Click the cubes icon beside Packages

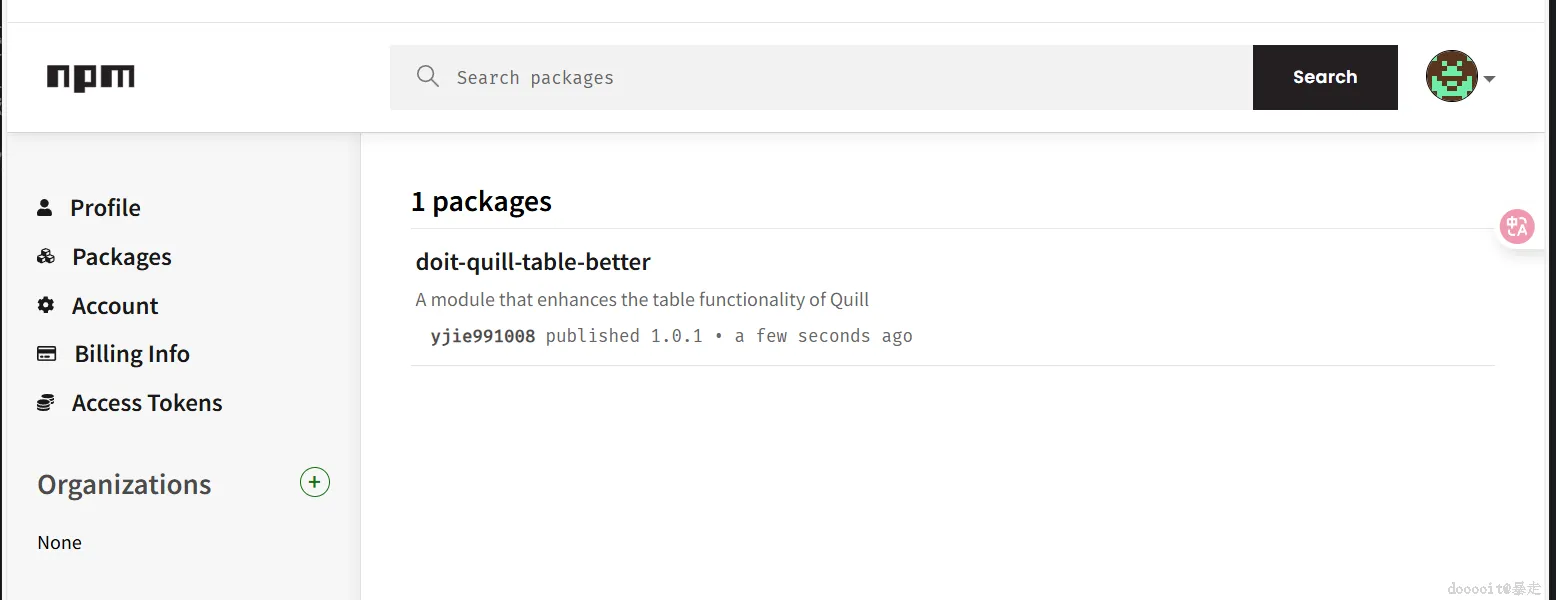[46, 257]
